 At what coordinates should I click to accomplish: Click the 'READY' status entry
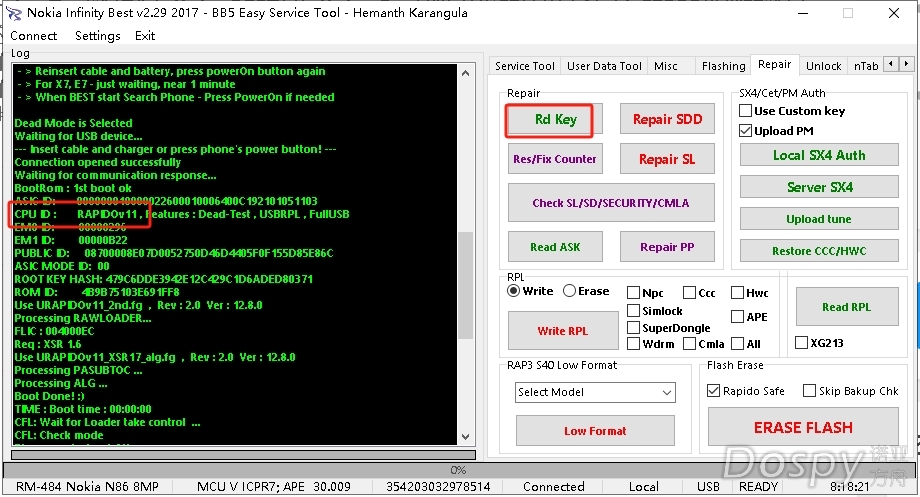point(758,486)
